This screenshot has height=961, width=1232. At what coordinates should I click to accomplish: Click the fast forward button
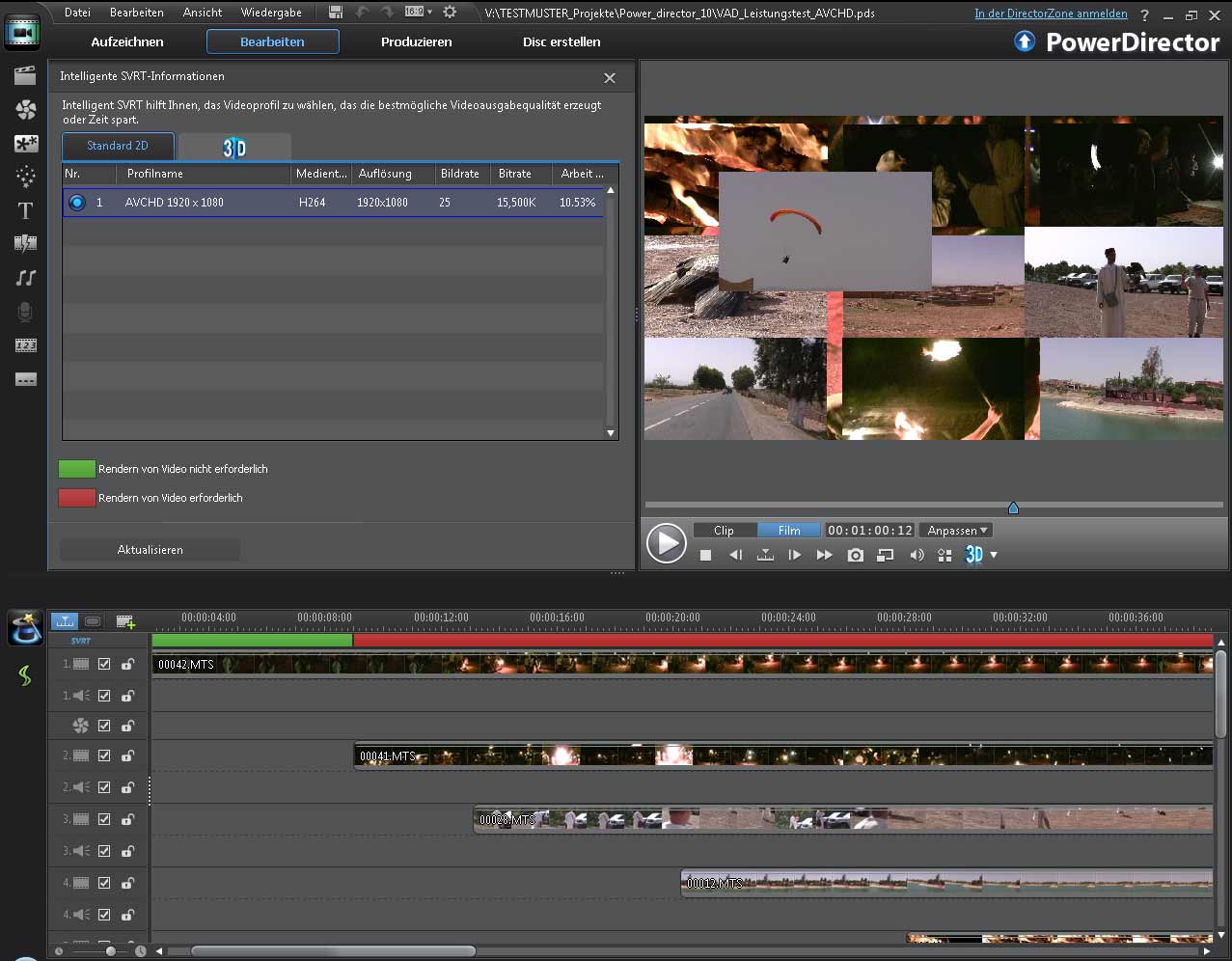[x=824, y=555]
